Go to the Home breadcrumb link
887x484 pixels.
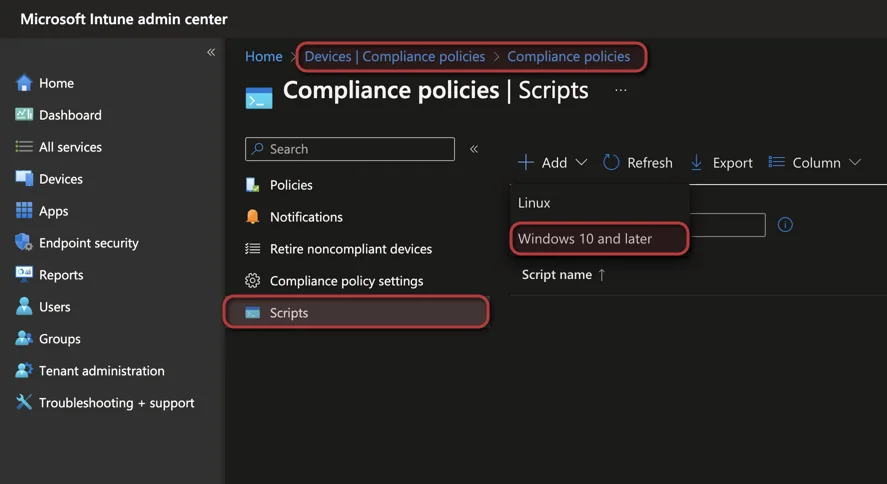pos(264,57)
